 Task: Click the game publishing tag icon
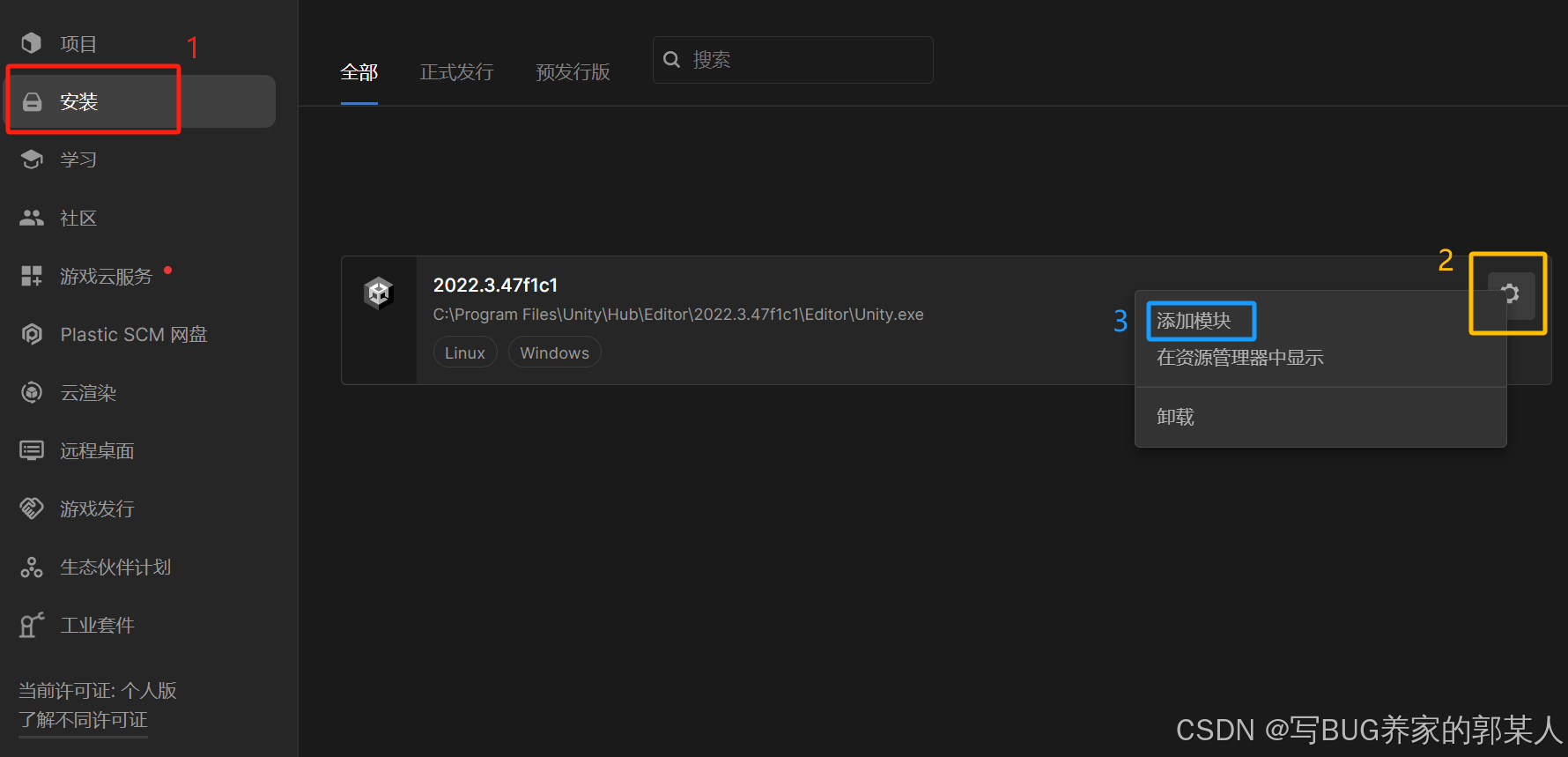pos(32,508)
